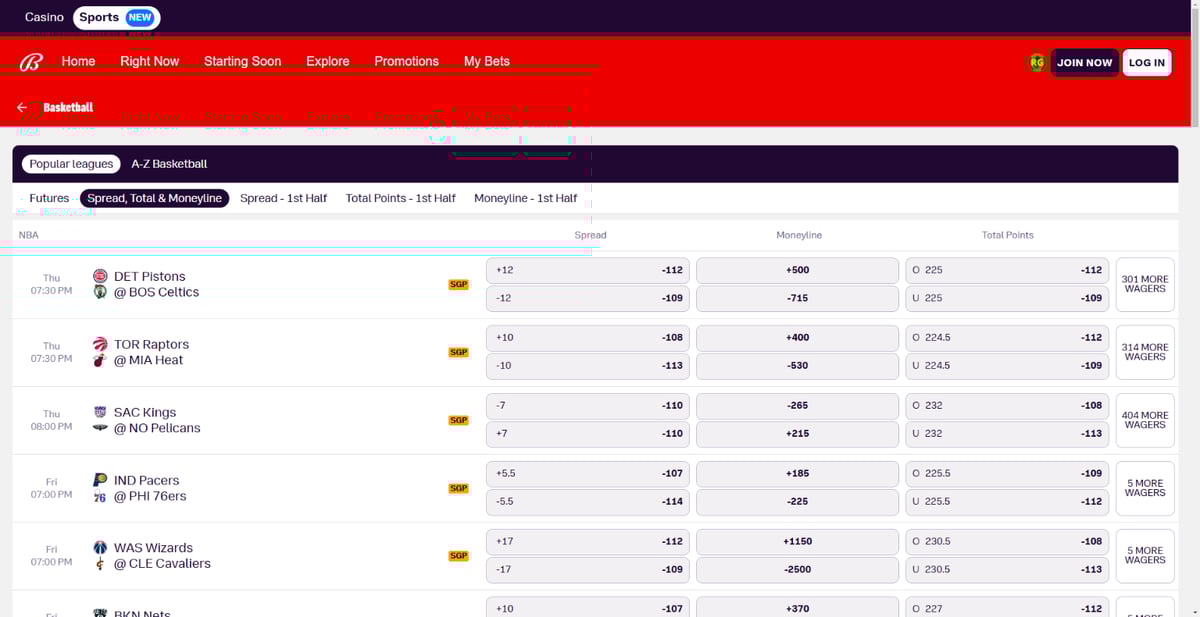Click the NO Pelicans team logo

point(100,428)
